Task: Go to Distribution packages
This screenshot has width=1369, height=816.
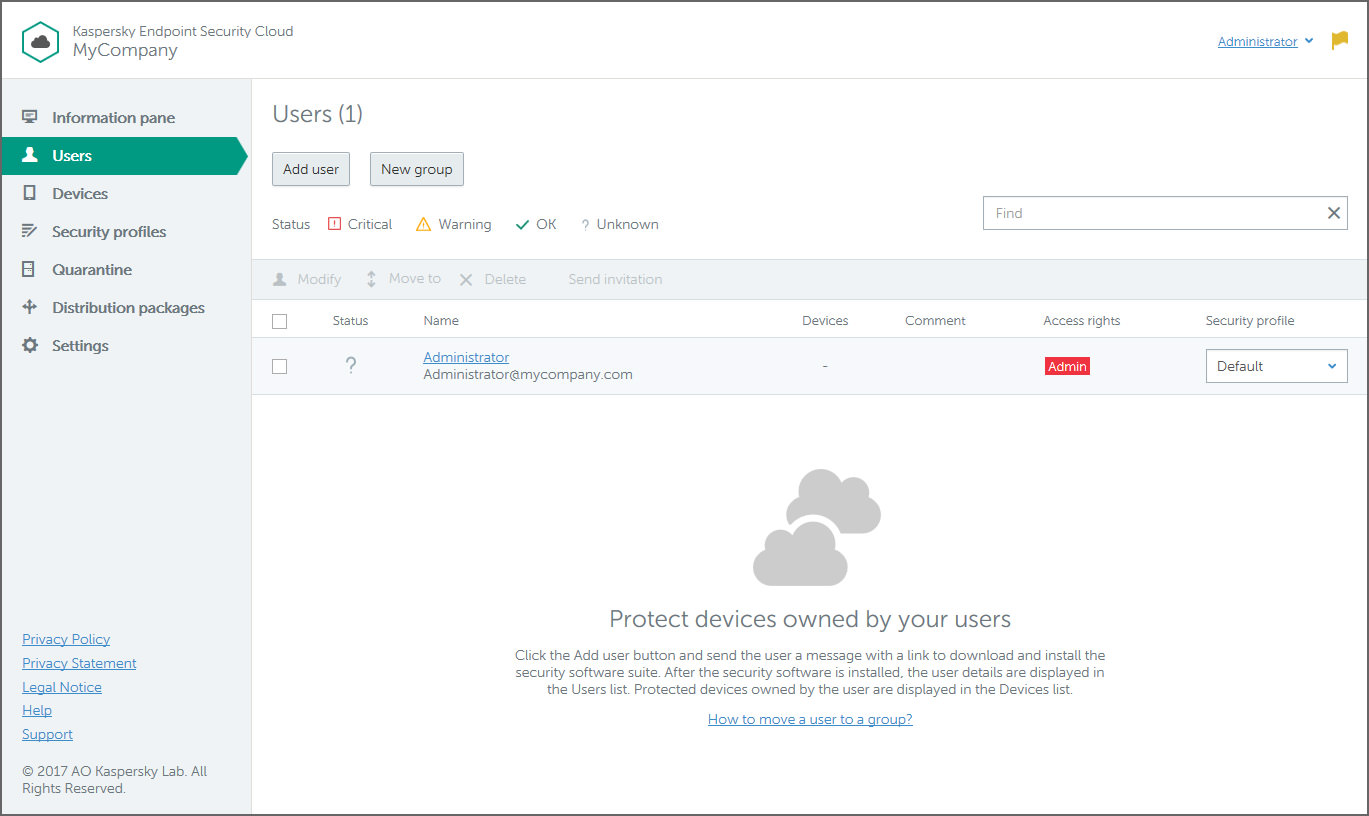Action: point(128,307)
